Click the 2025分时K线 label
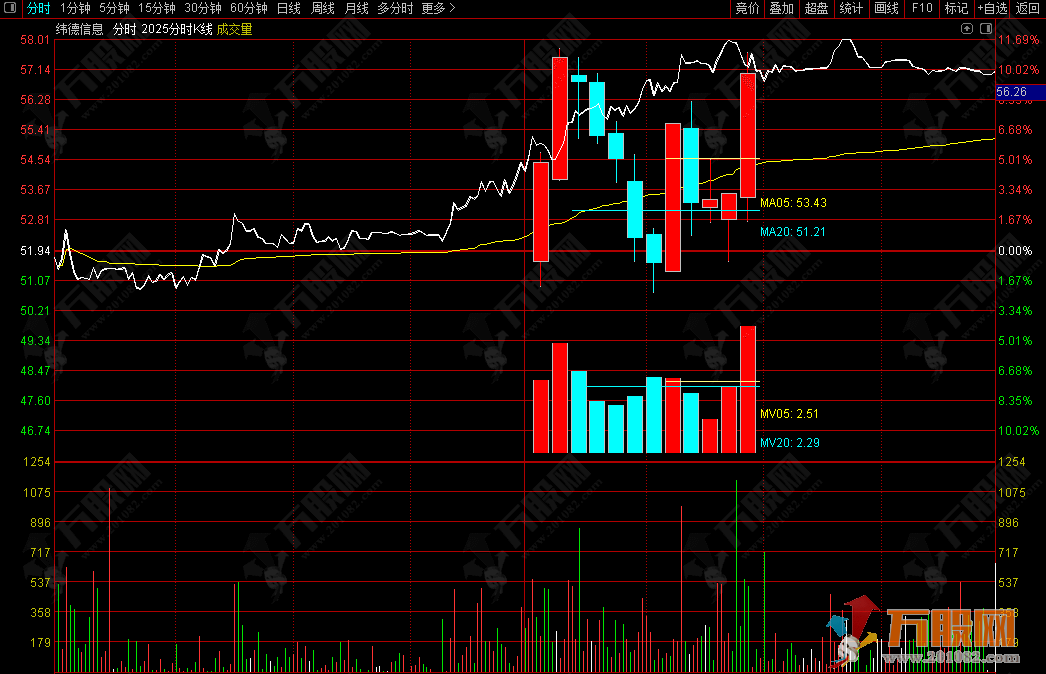Screen dimensions: 1046x674 coord(177,29)
